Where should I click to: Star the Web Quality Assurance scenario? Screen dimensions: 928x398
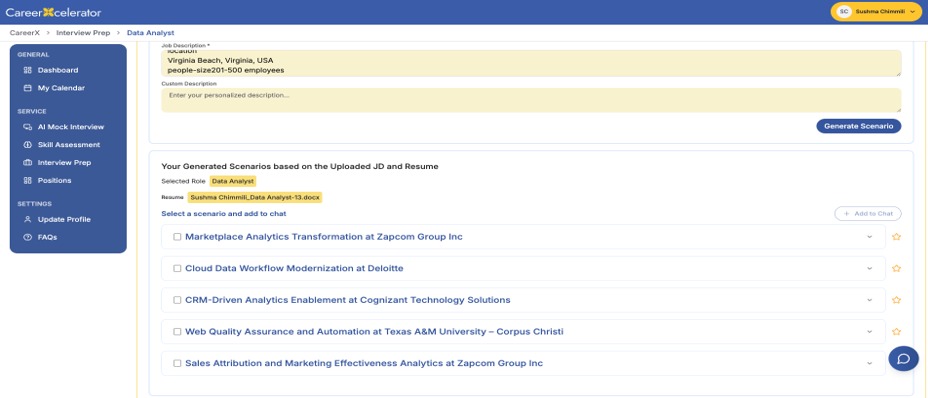click(896, 332)
